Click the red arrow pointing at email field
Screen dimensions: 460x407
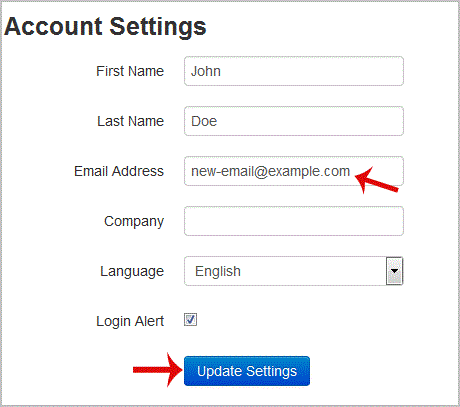[x=377, y=180]
